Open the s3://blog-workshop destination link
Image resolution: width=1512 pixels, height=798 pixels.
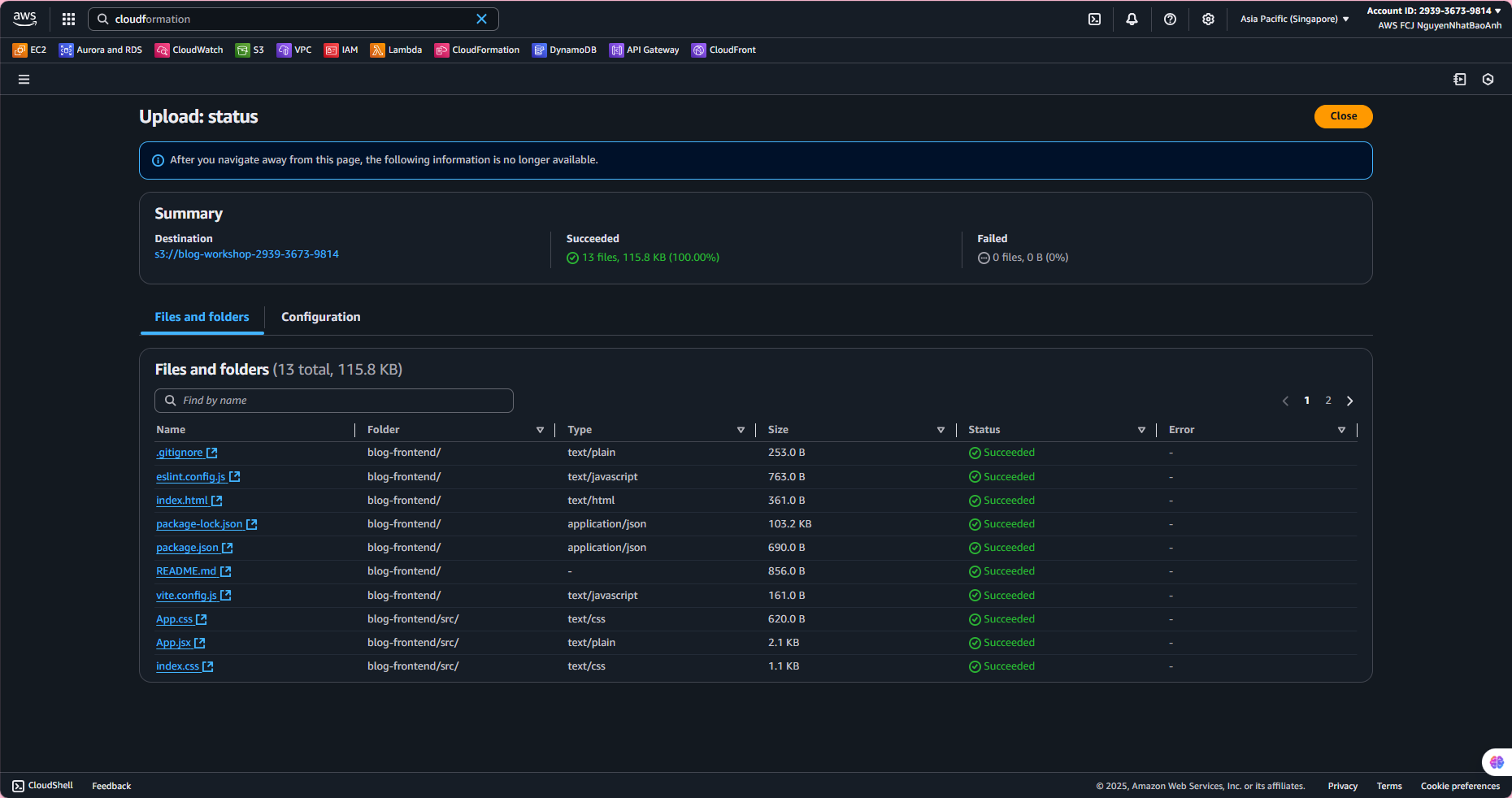coord(246,254)
